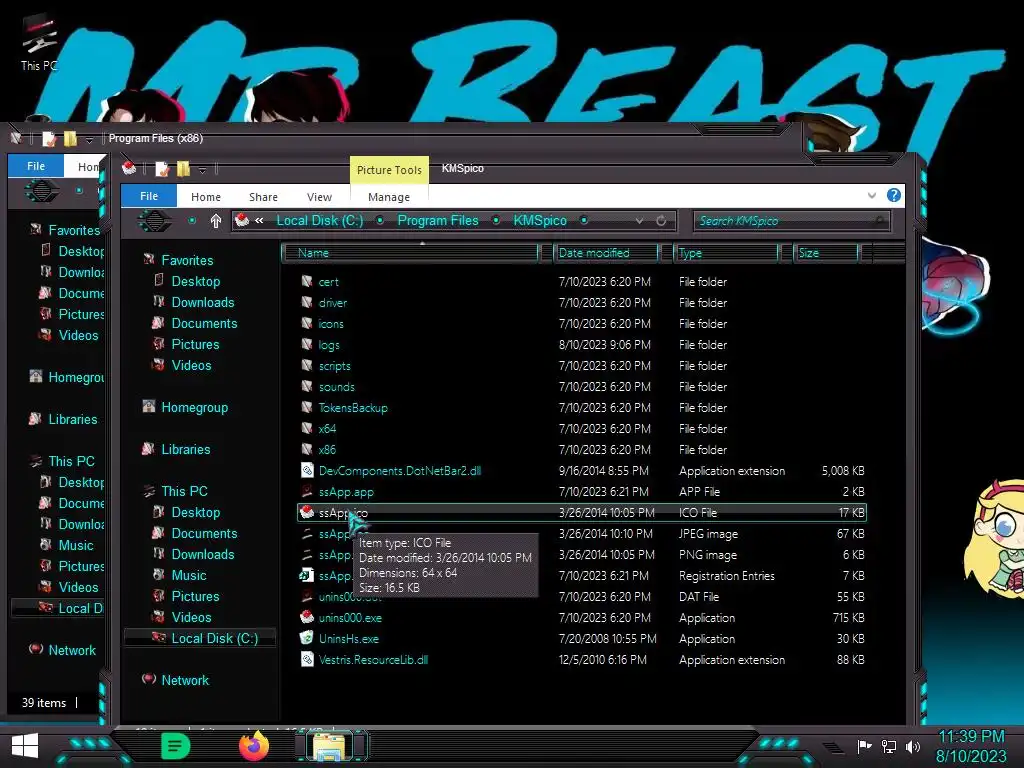Image resolution: width=1024 pixels, height=768 pixels.
Task: Switch to the View ribbon tab
Action: (x=319, y=197)
